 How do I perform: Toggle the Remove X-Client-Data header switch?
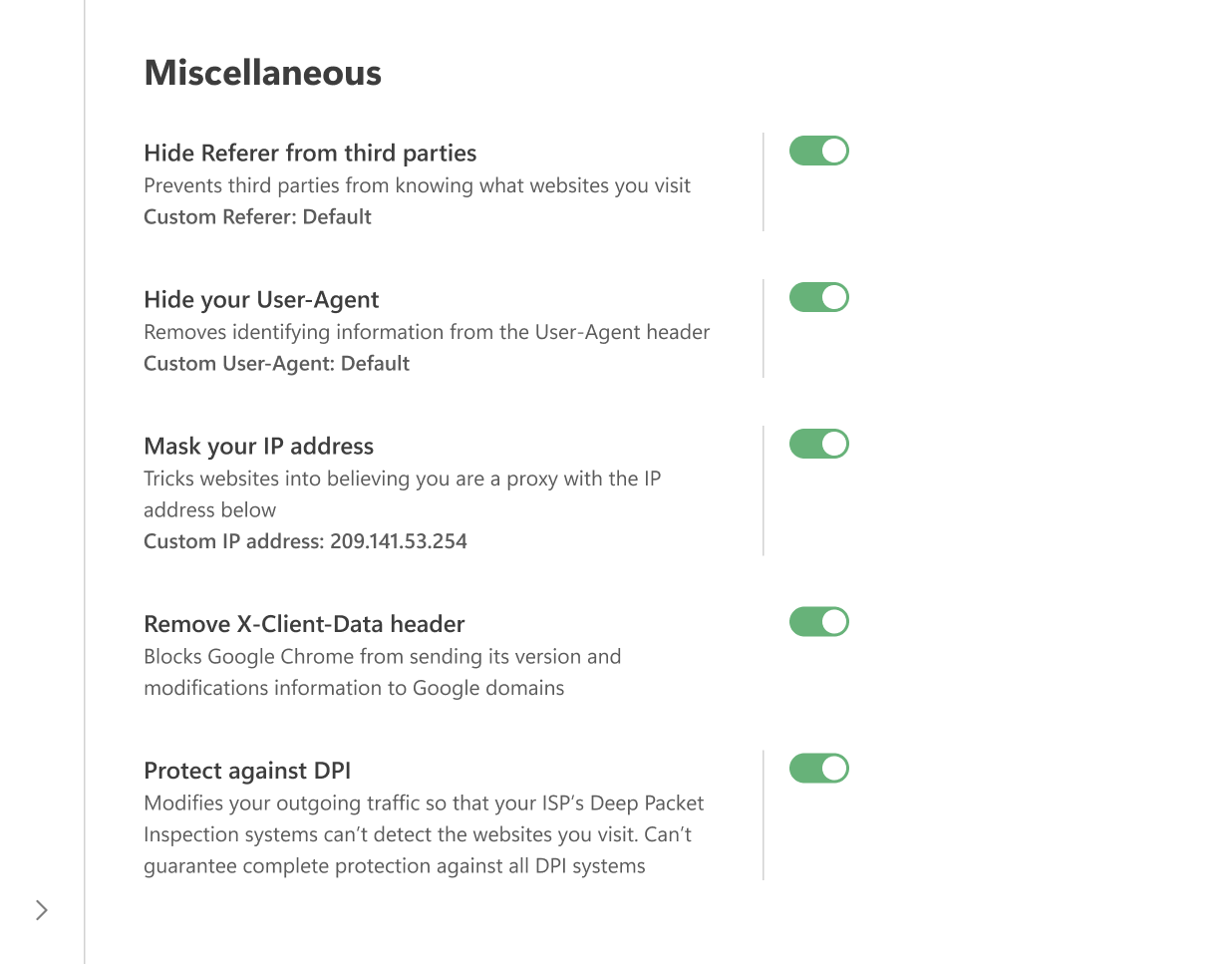(x=818, y=622)
